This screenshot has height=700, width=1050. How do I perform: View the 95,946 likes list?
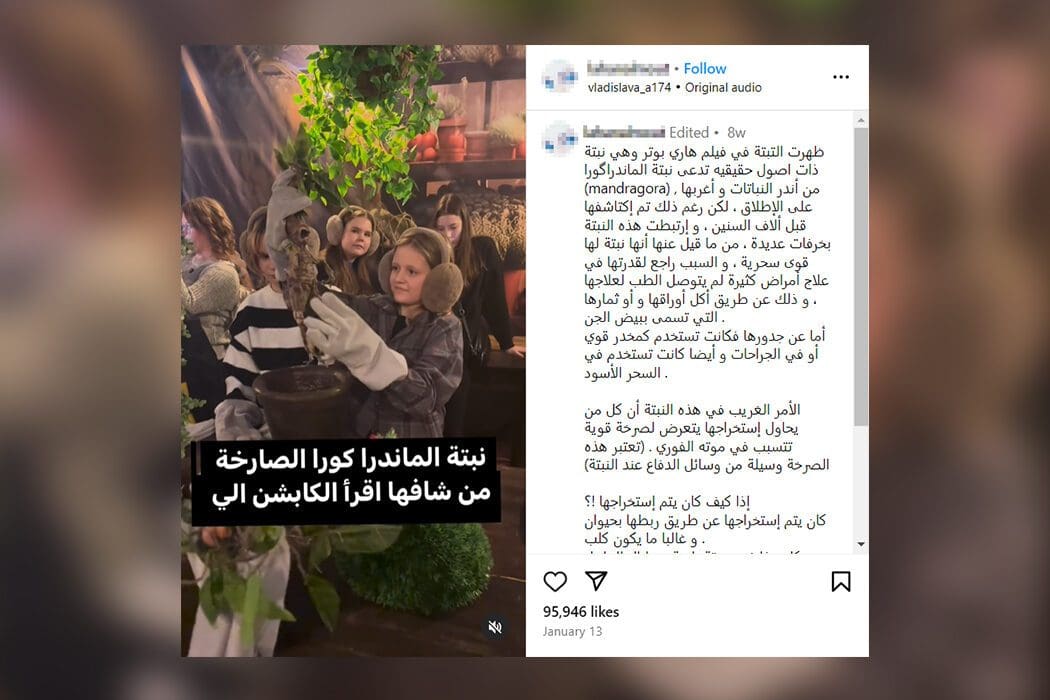tap(581, 612)
